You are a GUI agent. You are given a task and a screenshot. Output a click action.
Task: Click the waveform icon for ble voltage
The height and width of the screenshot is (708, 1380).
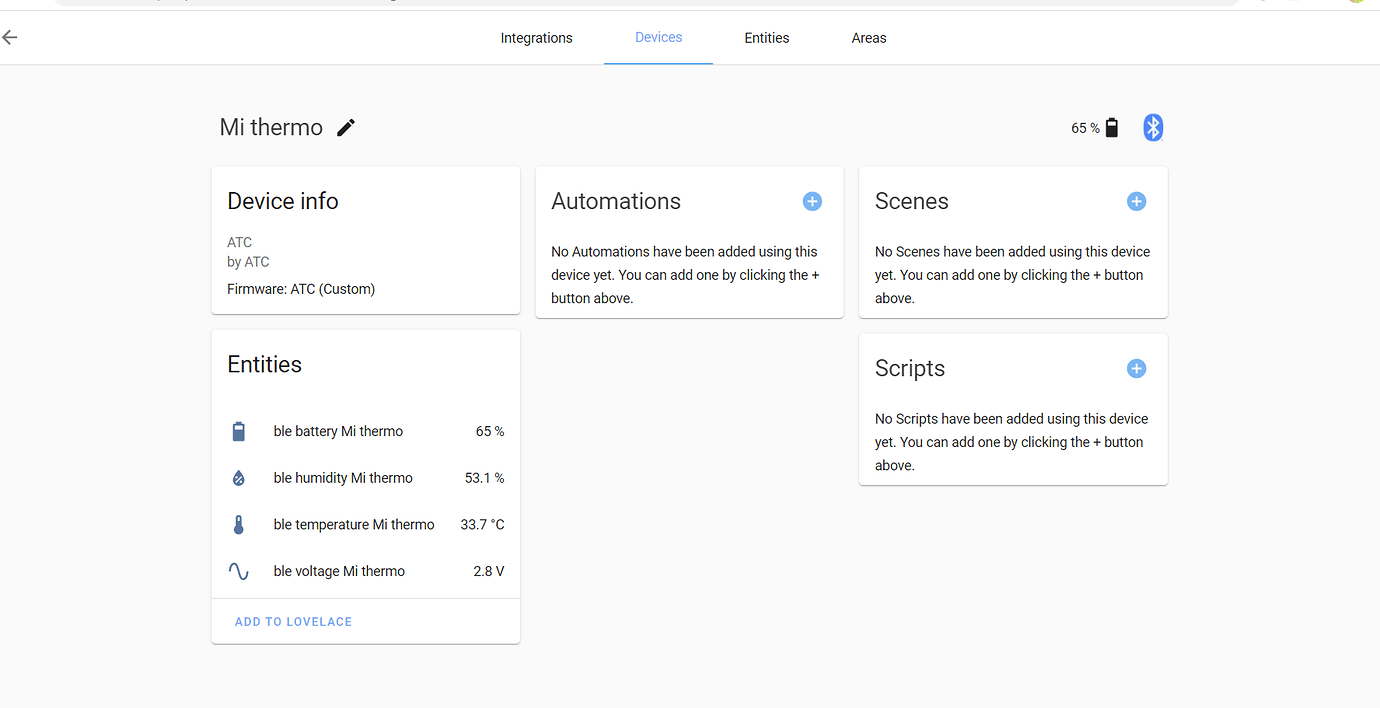coord(238,571)
